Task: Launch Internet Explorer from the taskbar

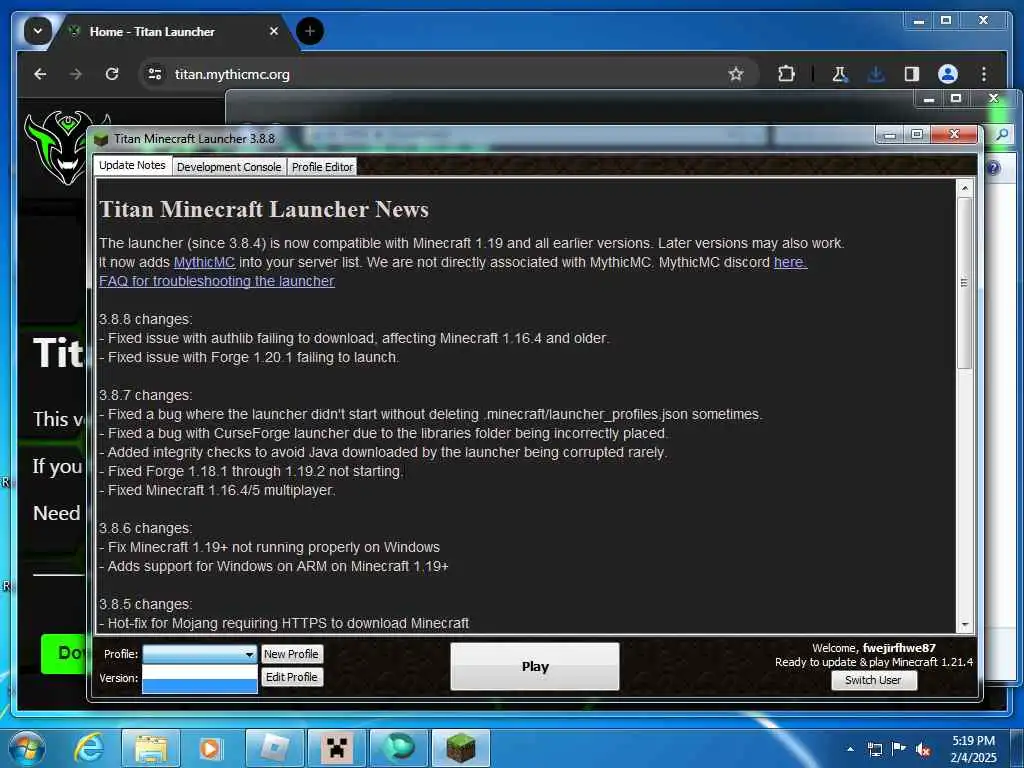Action: coord(88,748)
